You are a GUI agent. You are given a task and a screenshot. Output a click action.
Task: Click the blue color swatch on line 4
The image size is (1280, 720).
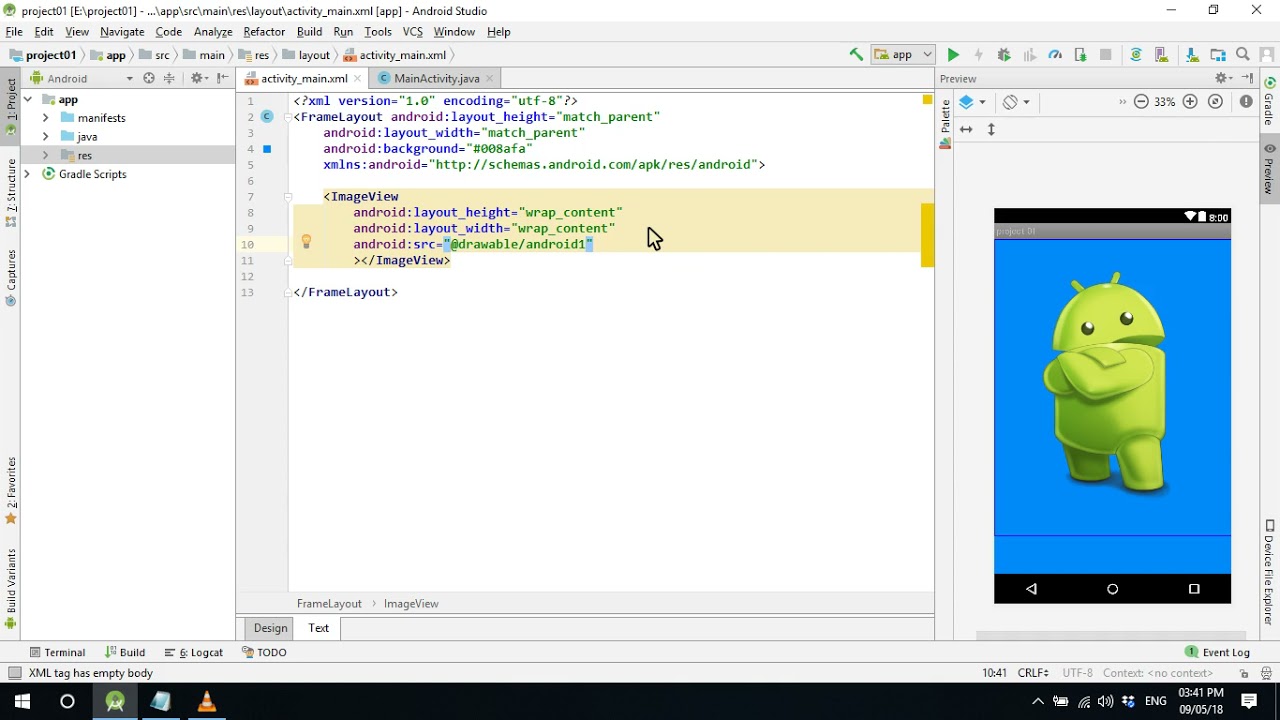(x=267, y=149)
